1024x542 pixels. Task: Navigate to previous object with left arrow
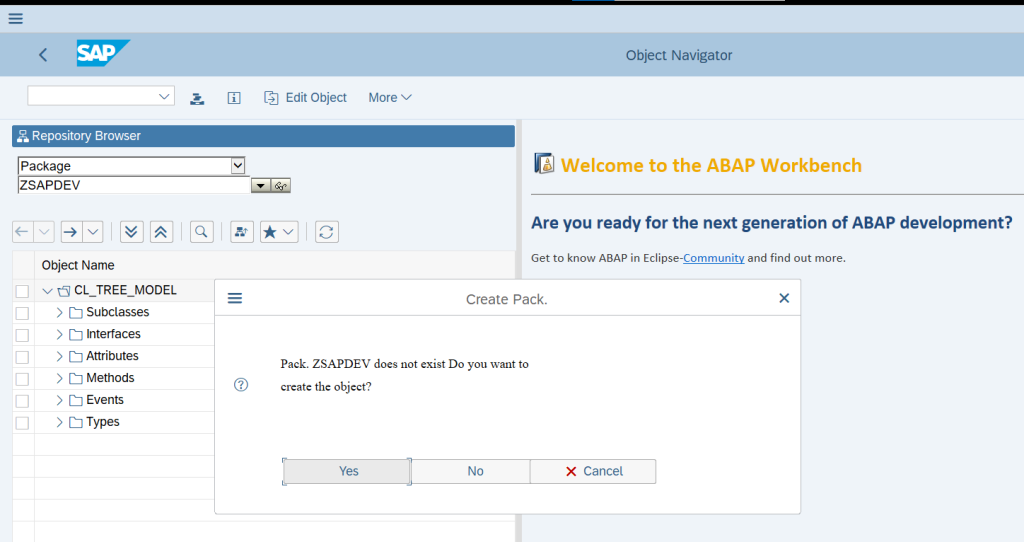[x=22, y=232]
